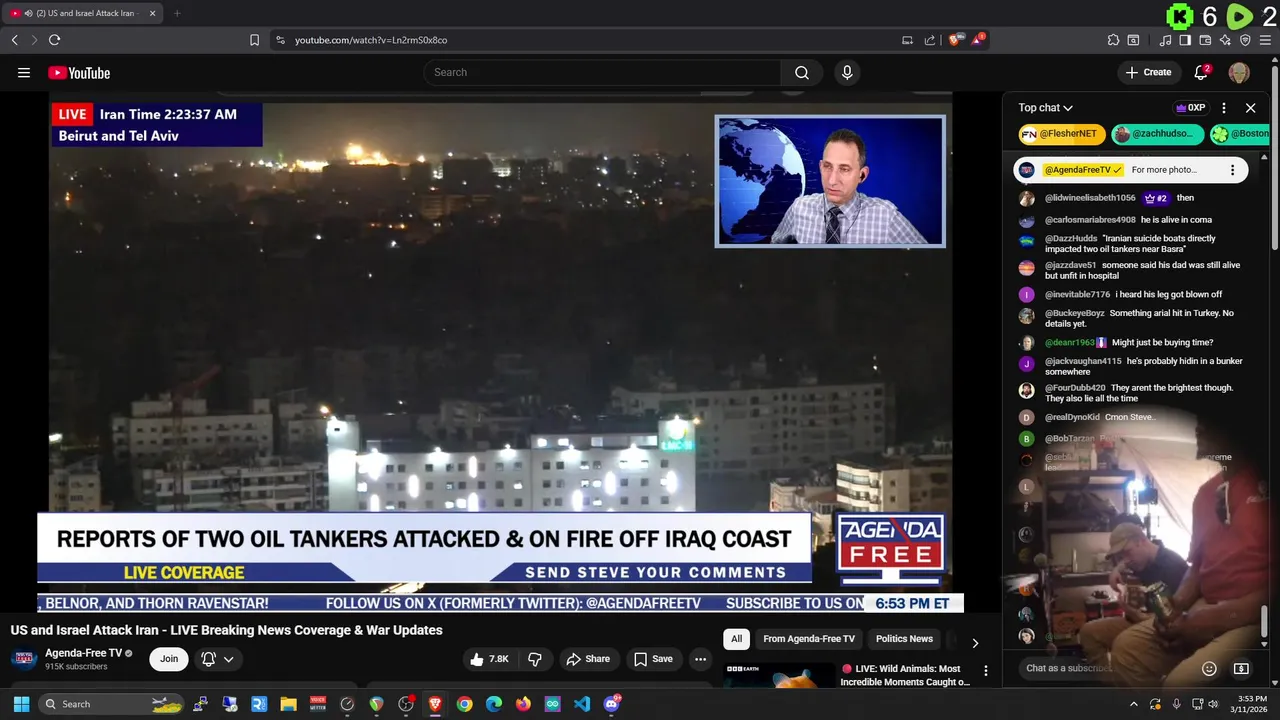Open Visual Studio Code from taskbar
Viewport: 1280px width, 720px height.
[582, 704]
